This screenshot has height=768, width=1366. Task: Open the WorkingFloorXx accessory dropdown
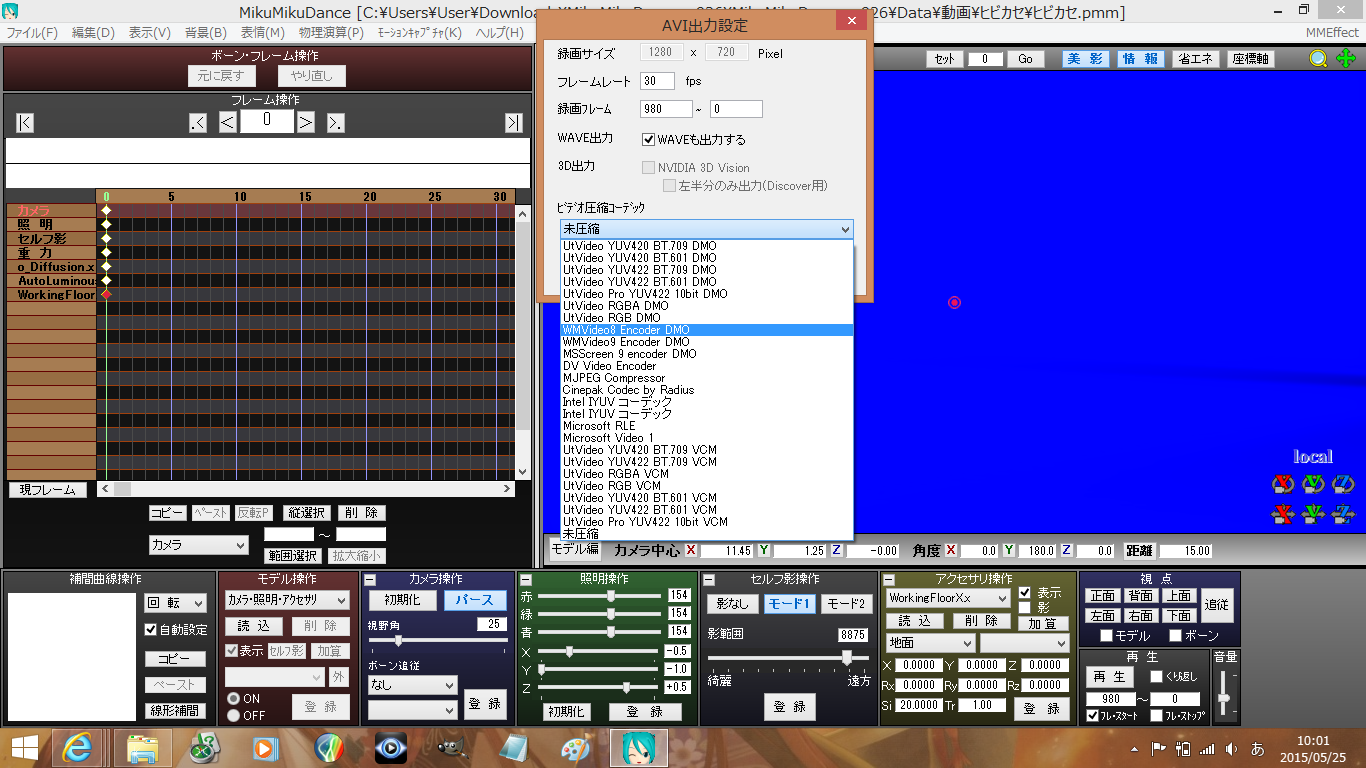coord(948,598)
